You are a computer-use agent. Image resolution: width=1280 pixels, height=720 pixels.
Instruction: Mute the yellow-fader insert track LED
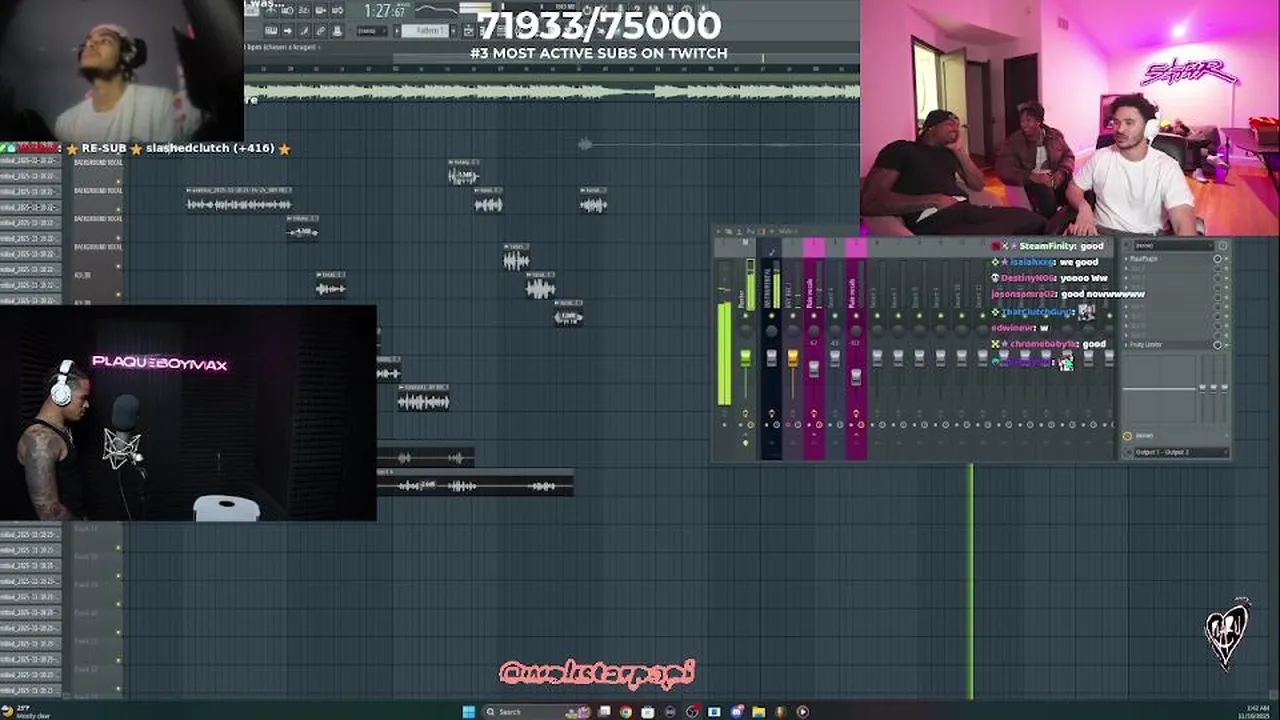[x=793, y=315]
